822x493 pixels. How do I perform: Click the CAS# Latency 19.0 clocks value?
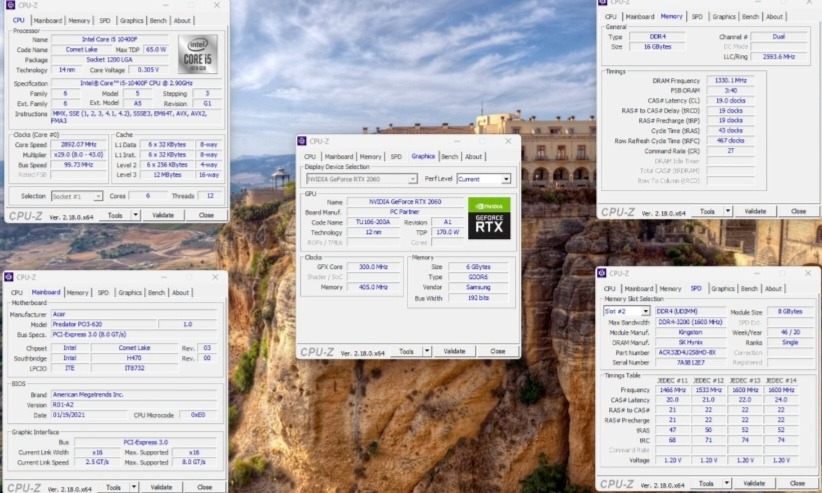pyautogui.click(x=730, y=101)
